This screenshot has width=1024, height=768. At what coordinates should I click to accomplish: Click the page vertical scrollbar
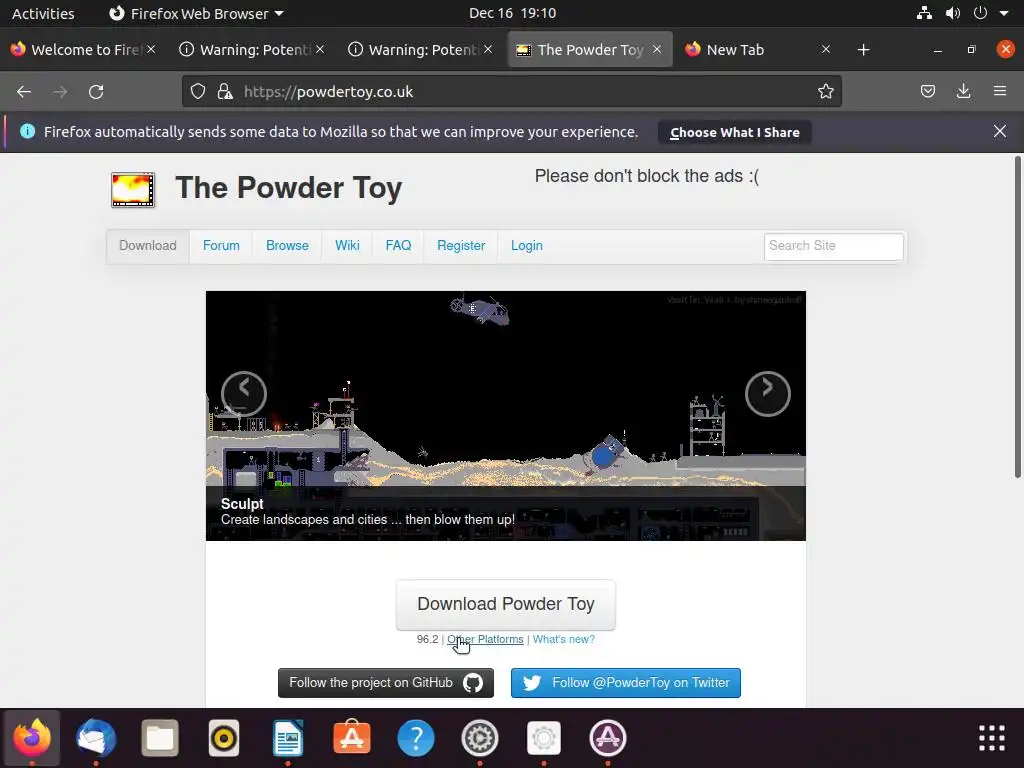pyautogui.click(x=1017, y=317)
